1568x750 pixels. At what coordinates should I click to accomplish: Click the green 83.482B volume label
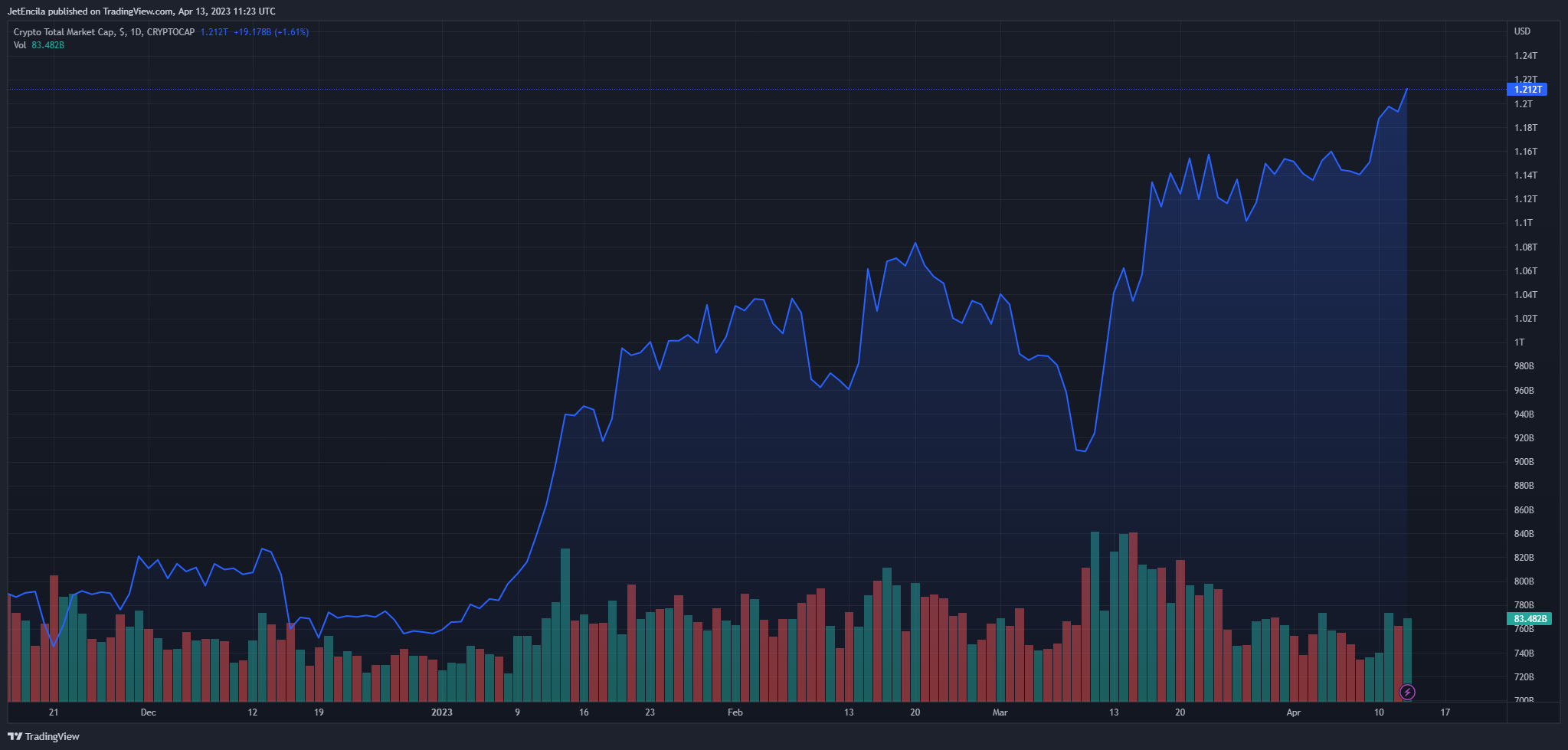pyautogui.click(x=1530, y=619)
